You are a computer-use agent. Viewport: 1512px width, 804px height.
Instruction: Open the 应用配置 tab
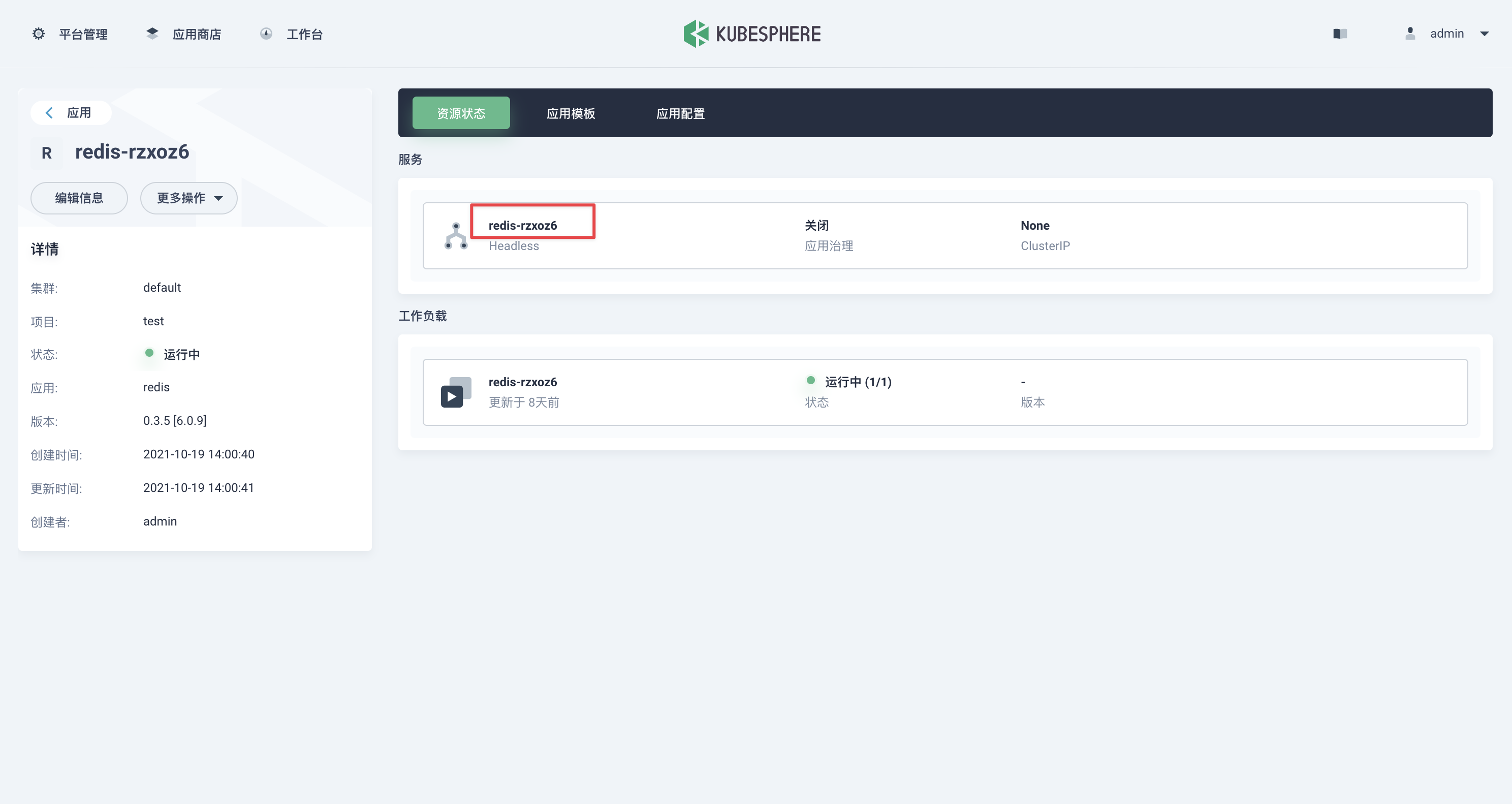click(x=680, y=113)
